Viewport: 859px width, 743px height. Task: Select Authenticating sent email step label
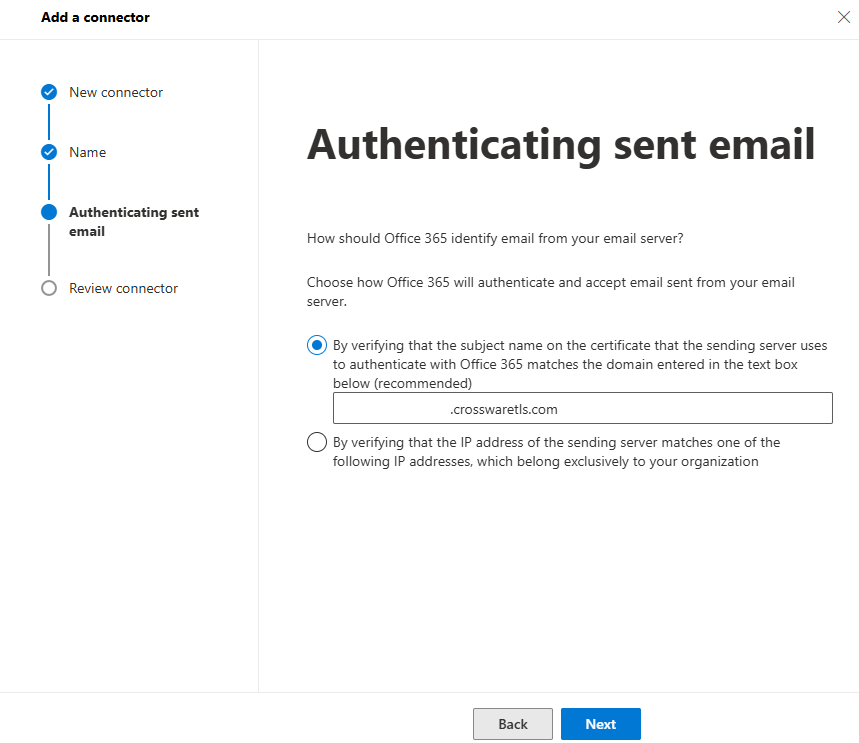[133, 221]
